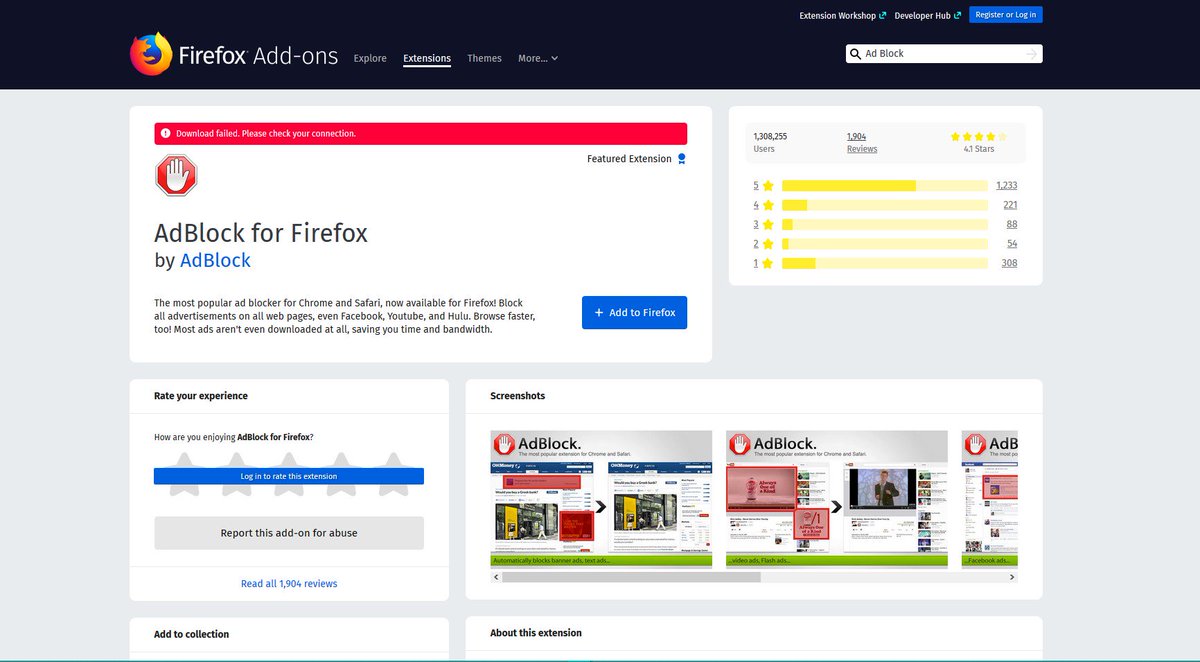This screenshot has height=662, width=1200.
Task: Click the Firefox Add-ons logo
Action: point(234,54)
